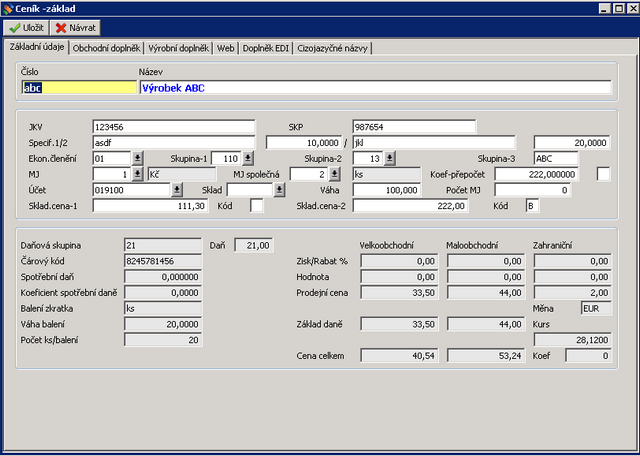Open the Cizojazyčné názvy tab
640x456 pixels.
[x=334, y=47]
